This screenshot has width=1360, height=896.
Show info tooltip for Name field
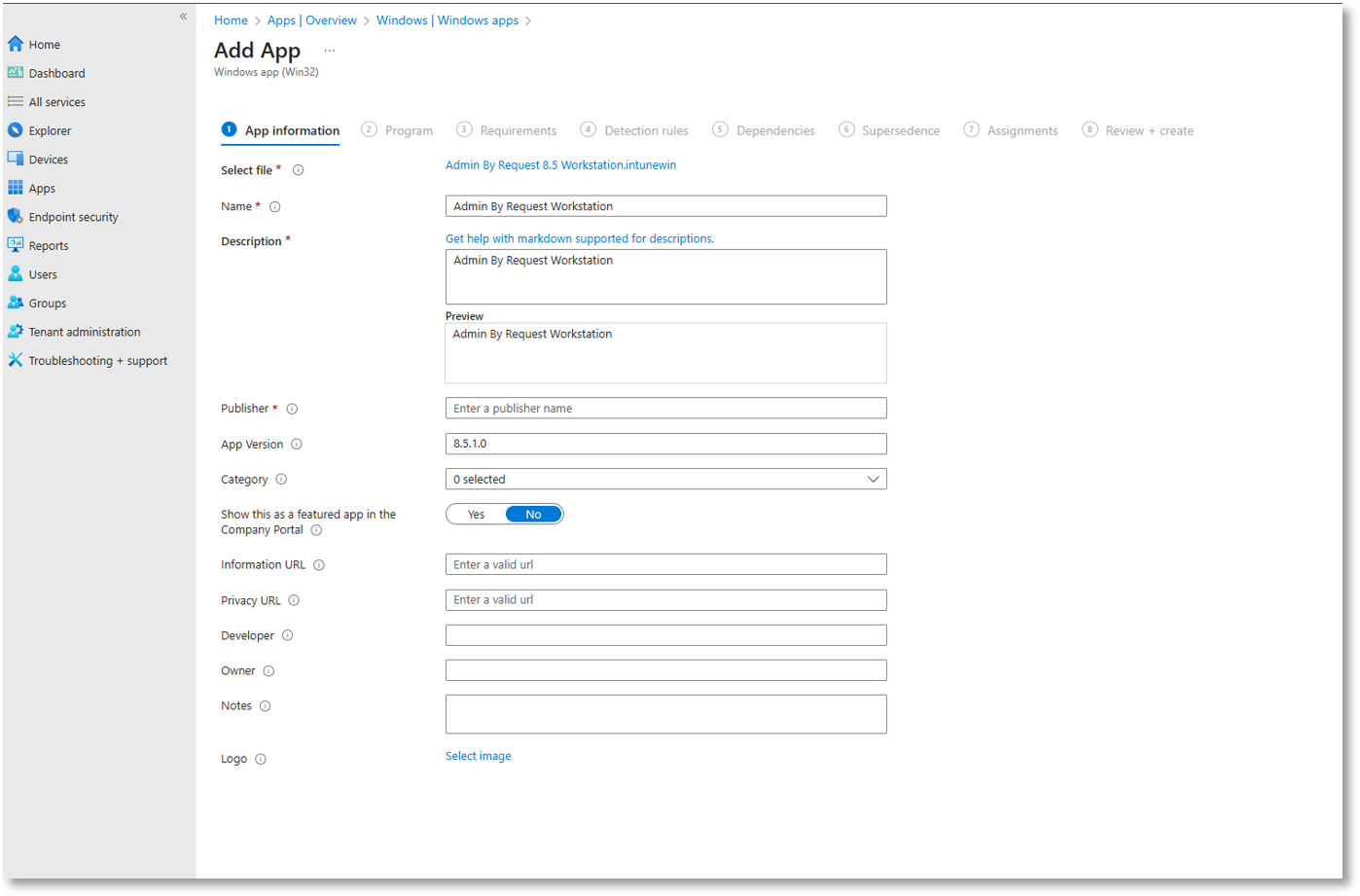pos(275,206)
